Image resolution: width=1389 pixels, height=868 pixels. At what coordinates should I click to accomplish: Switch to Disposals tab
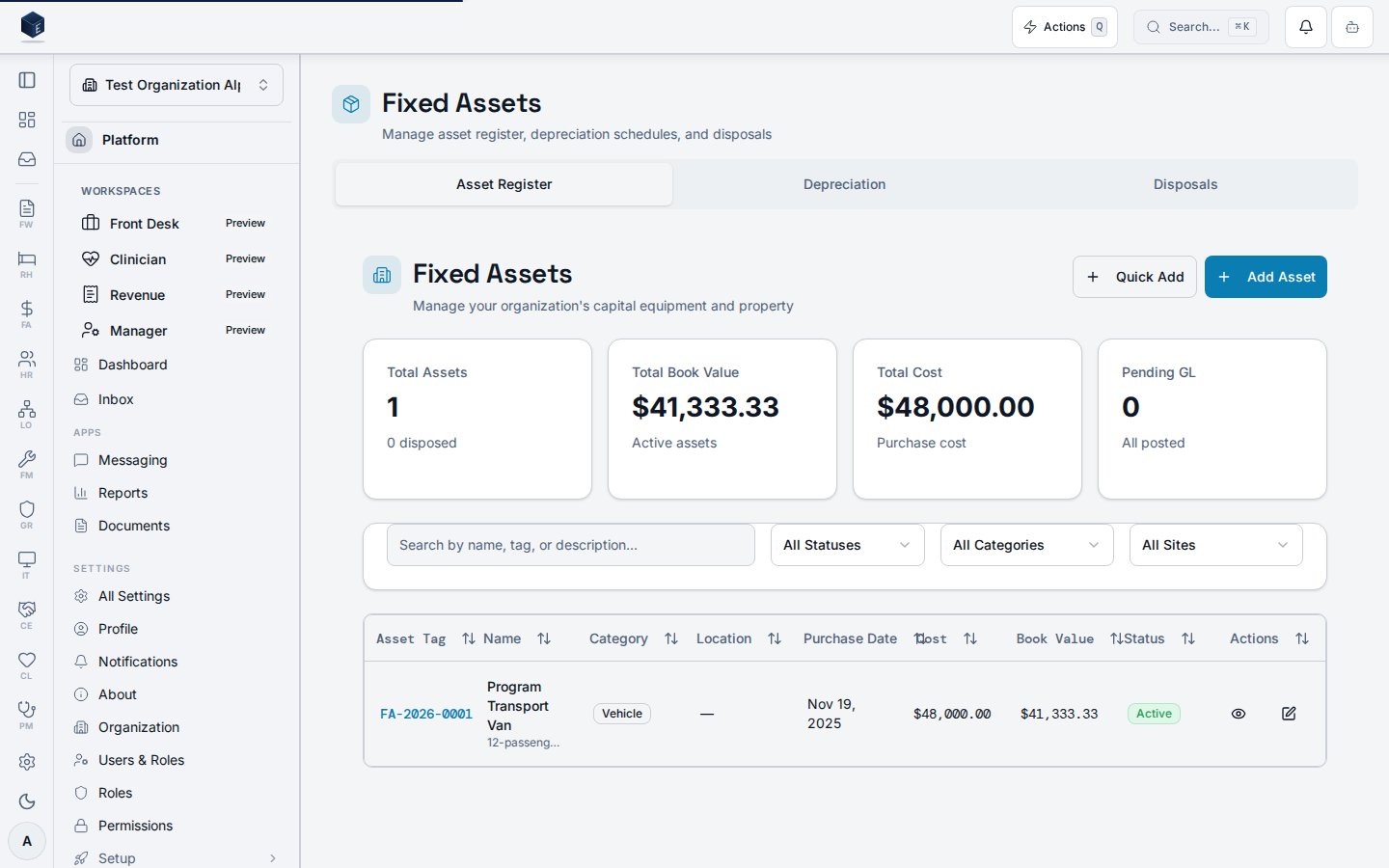pos(1185,184)
